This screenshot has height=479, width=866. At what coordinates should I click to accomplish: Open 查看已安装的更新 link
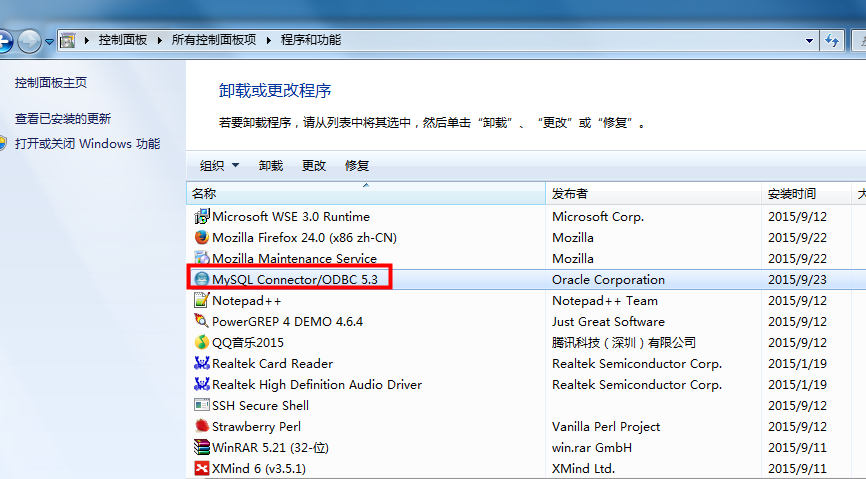[x=63, y=119]
